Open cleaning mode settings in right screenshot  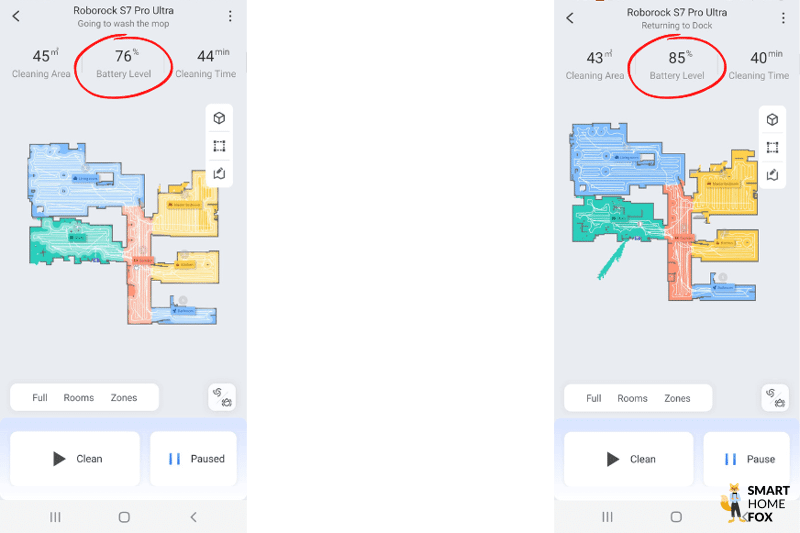(775, 398)
